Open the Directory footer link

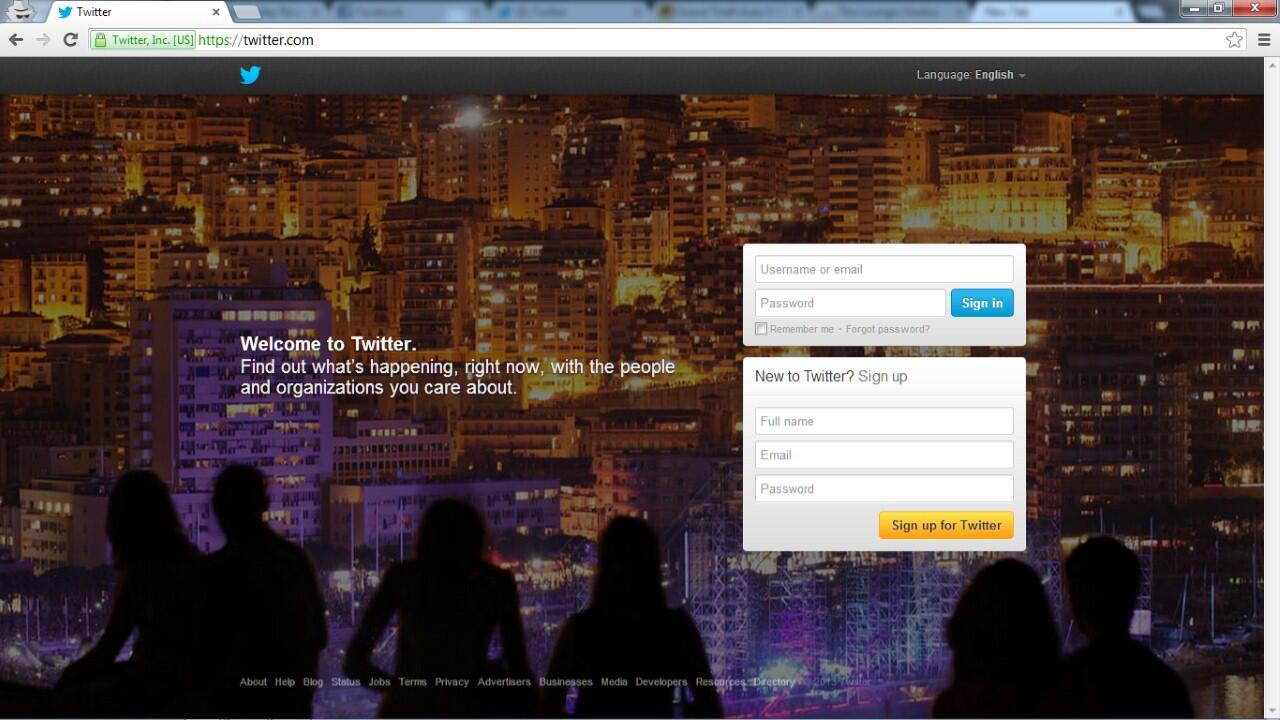click(775, 682)
